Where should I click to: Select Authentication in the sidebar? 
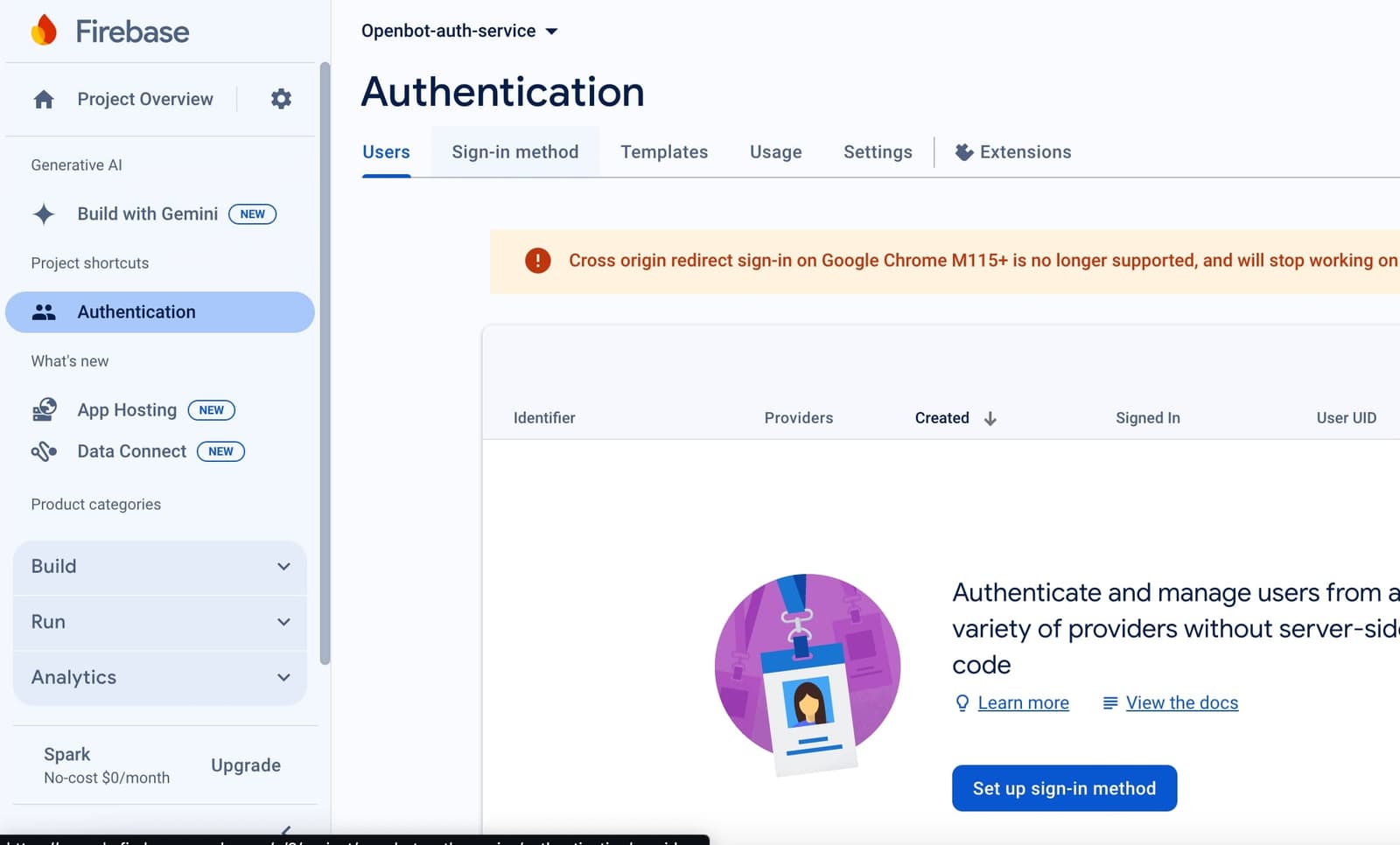tap(160, 312)
